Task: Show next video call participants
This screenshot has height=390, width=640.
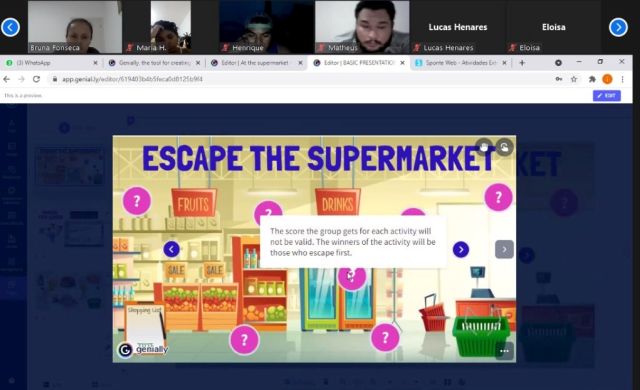Action: [x=618, y=27]
